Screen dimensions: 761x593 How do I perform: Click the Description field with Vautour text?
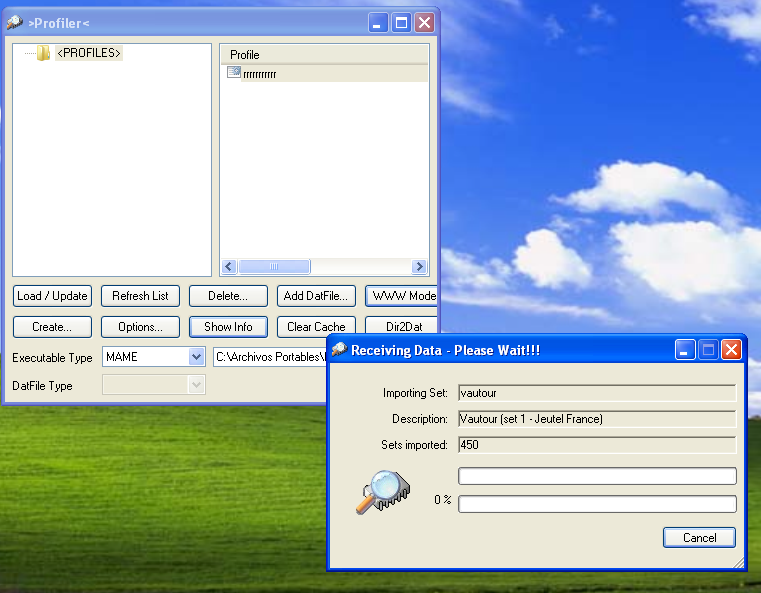tap(597, 419)
